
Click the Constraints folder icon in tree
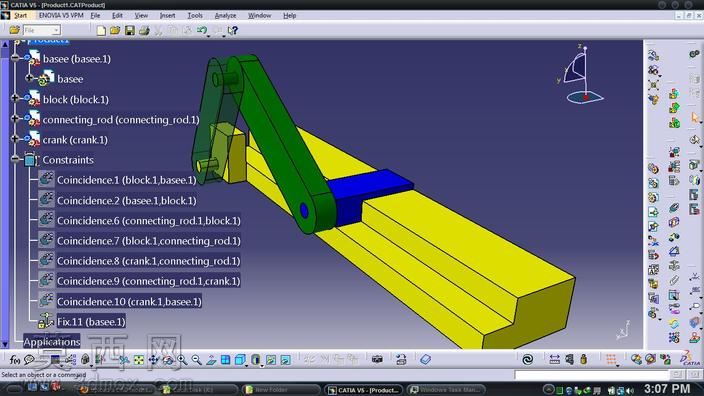coord(30,160)
